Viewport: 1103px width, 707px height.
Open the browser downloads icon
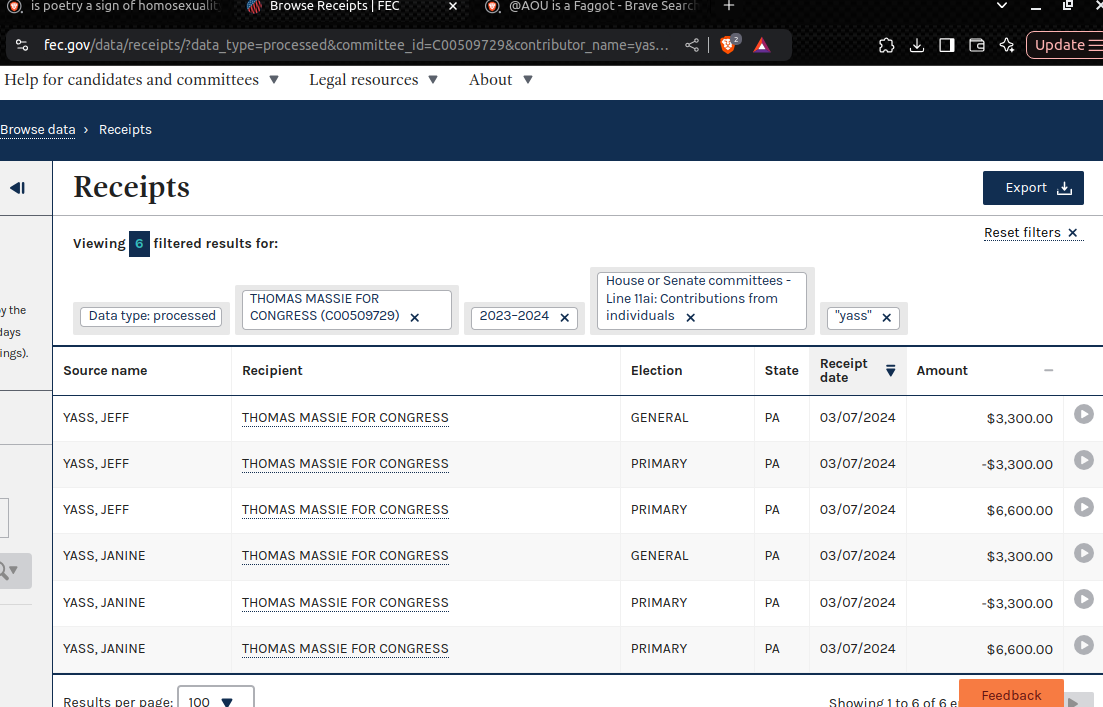(917, 45)
